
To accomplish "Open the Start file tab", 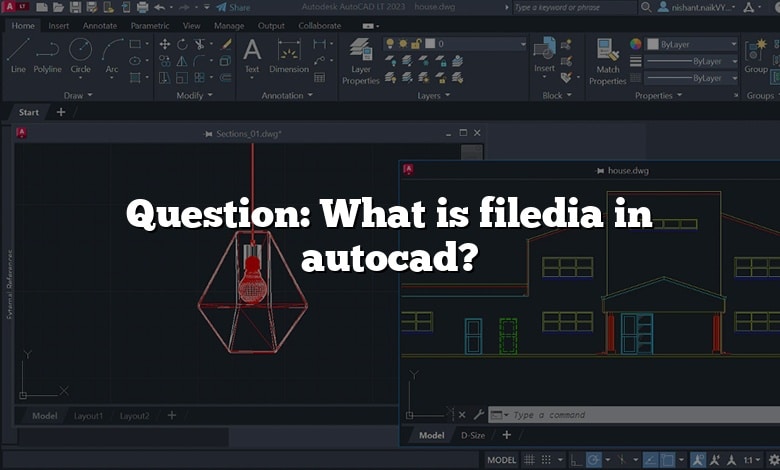I will coord(29,112).
